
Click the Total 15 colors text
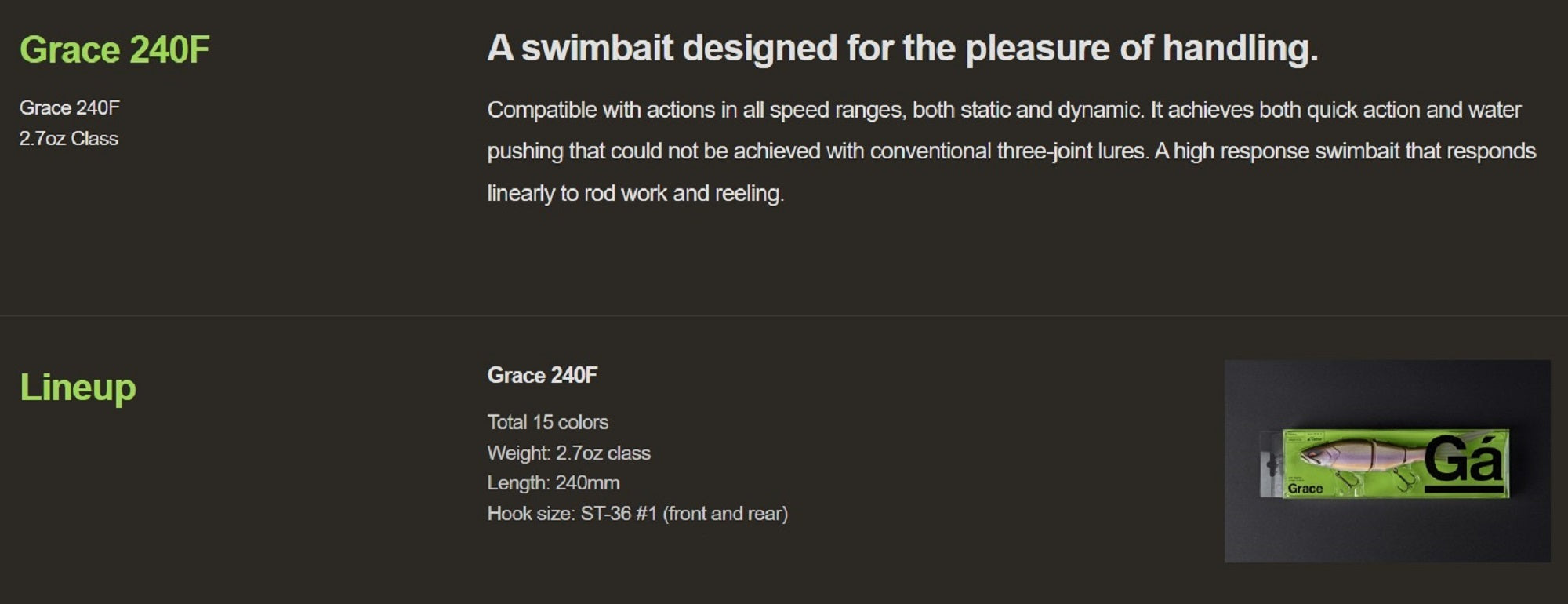pyautogui.click(x=547, y=422)
